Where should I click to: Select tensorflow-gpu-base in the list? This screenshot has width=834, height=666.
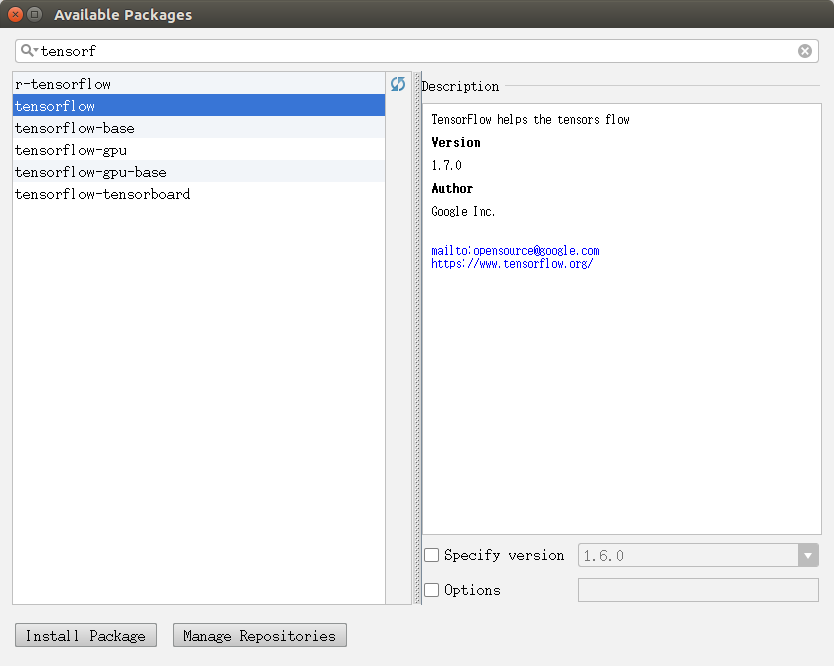tap(199, 172)
